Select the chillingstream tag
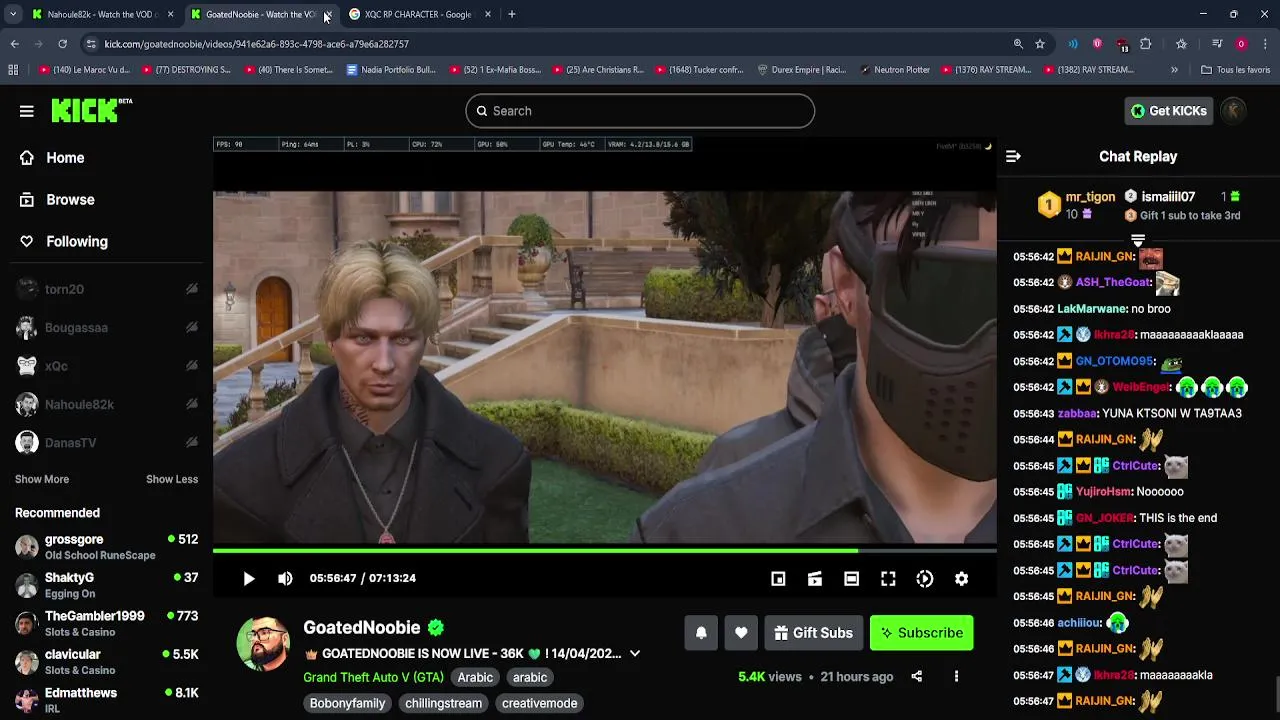 point(443,703)
